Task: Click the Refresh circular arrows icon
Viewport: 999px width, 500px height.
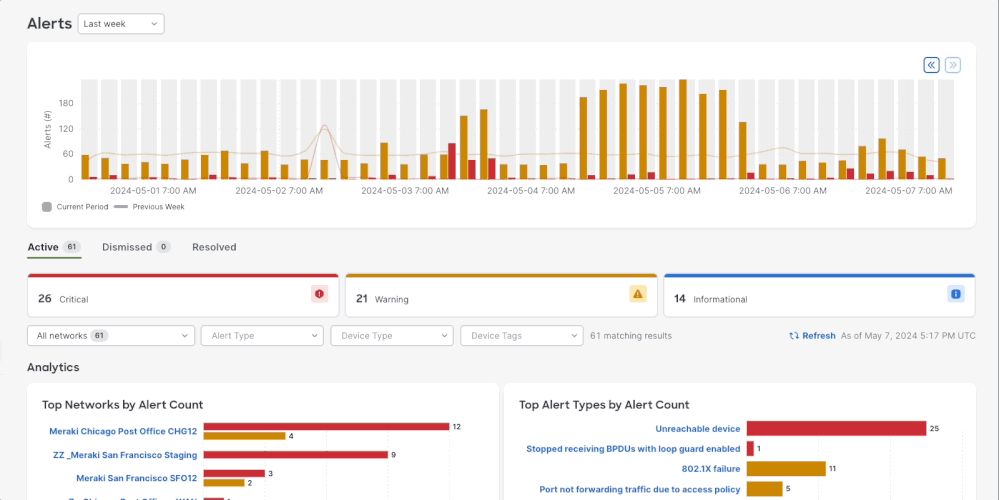Action: click(794, 336)
